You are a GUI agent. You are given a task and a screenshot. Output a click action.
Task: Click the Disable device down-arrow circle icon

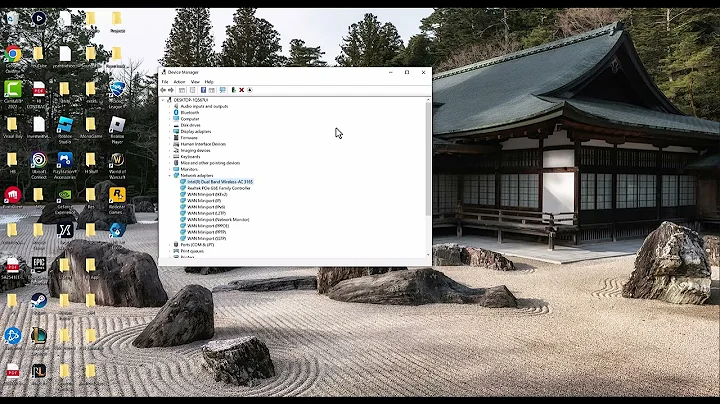pos(250,90)
